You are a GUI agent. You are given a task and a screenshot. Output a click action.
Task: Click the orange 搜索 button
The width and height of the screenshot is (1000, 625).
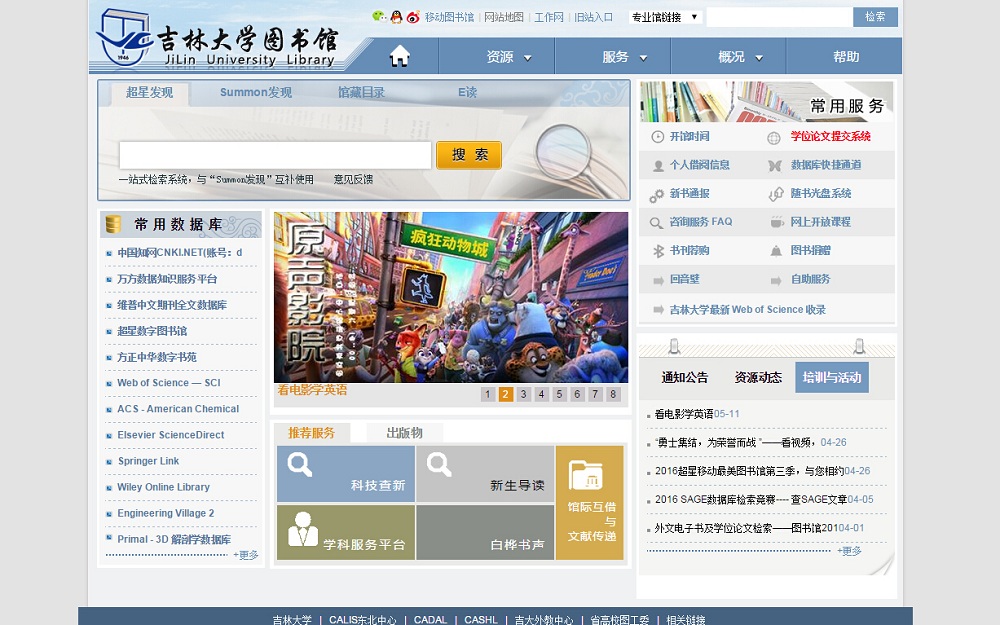coord(469,155)
